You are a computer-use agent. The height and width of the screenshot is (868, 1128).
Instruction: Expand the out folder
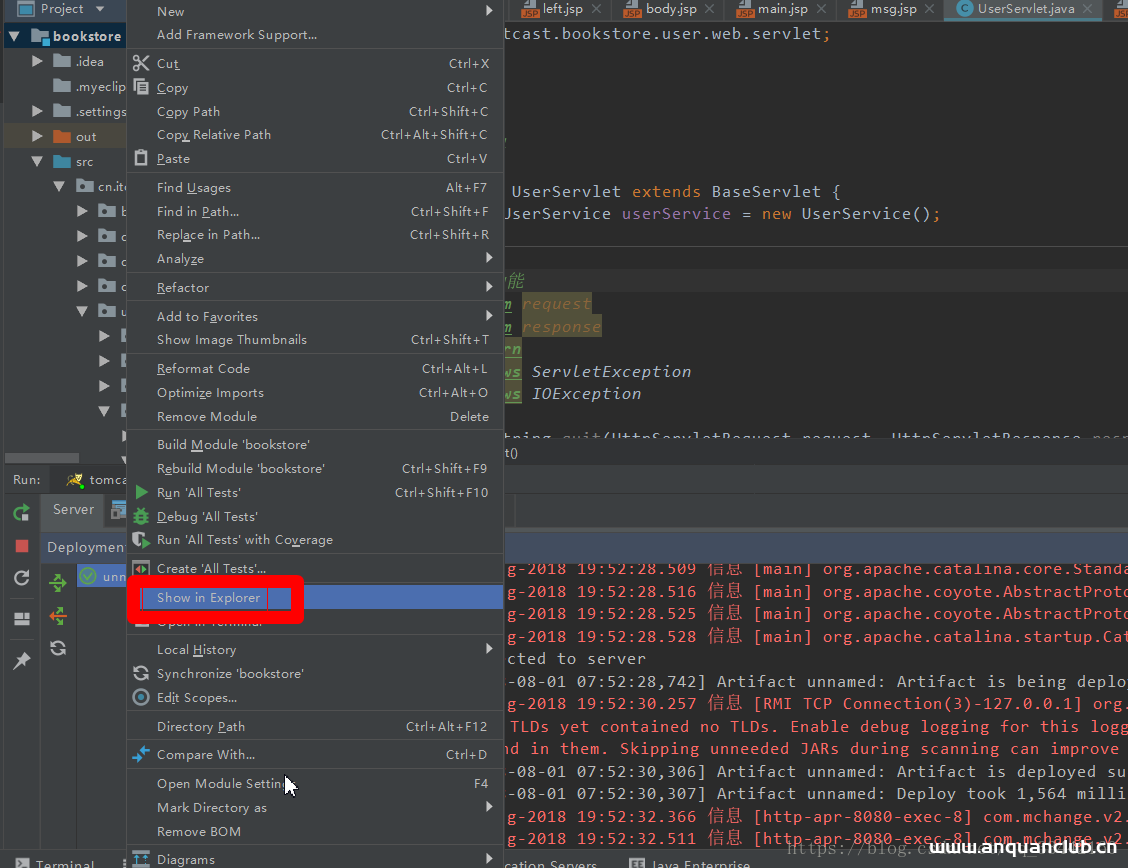pos(37,136)
